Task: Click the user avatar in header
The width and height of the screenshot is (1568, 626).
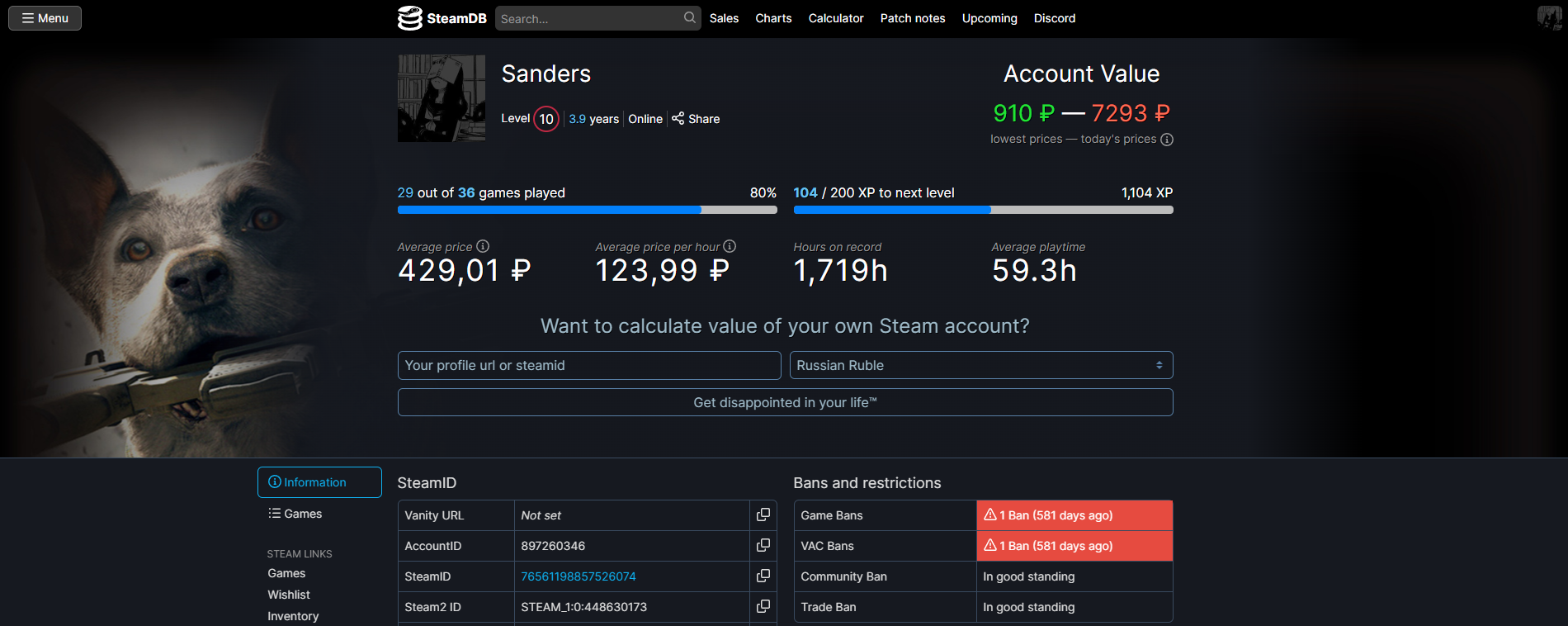Action: [x=1549, y=18]
